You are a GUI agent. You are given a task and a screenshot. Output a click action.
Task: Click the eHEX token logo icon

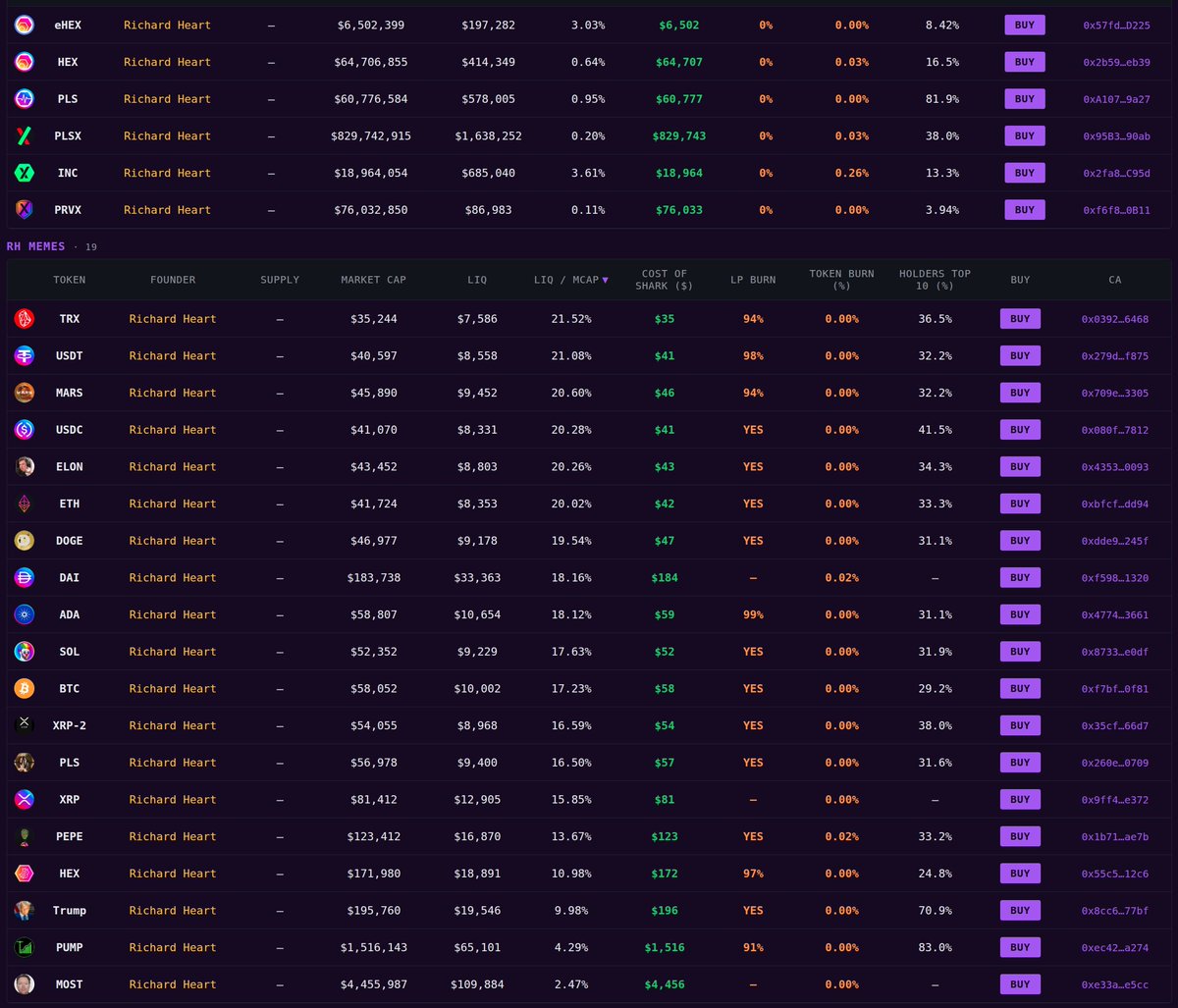point(25,26)
